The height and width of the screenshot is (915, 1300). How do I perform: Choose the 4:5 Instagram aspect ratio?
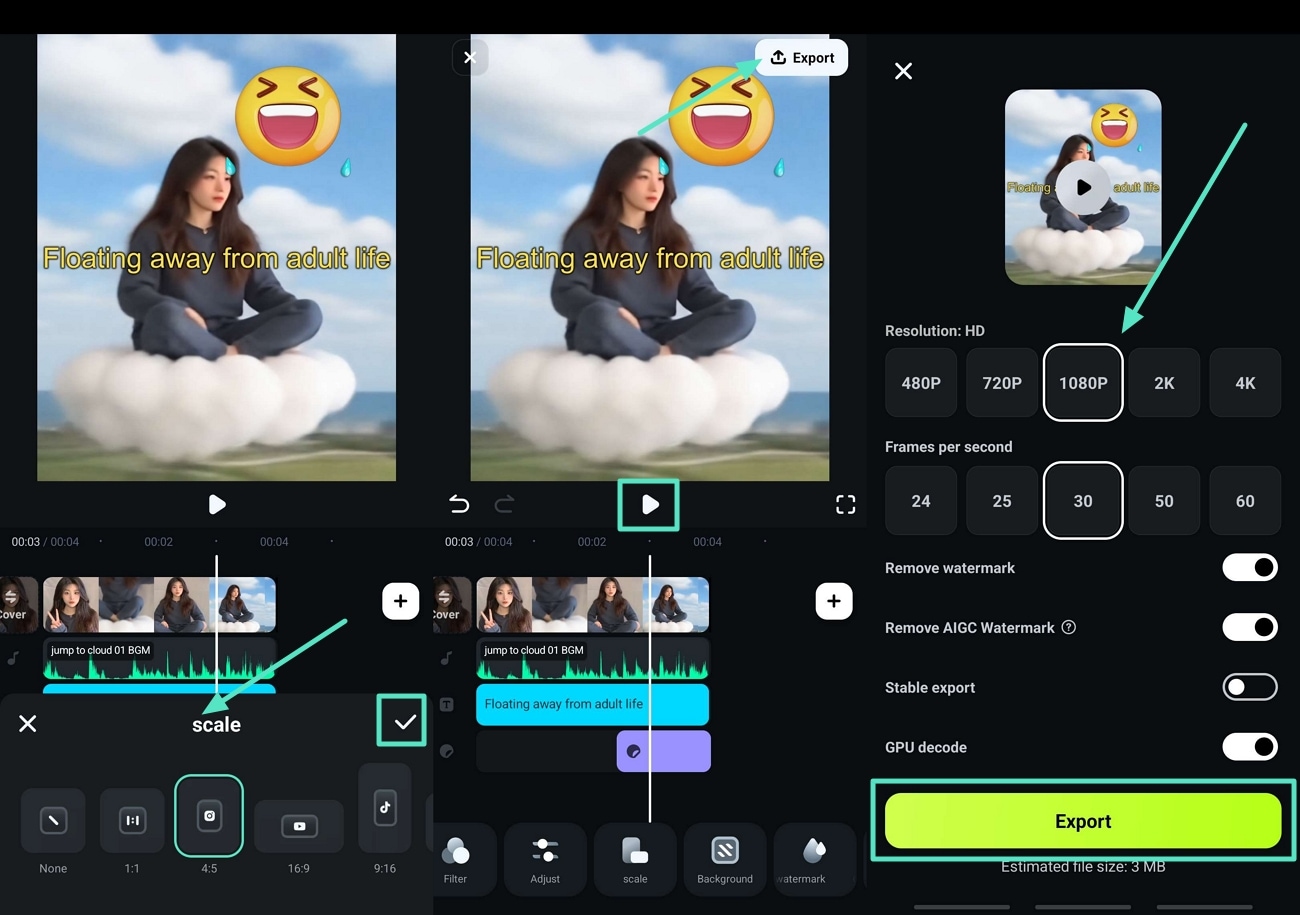point(209,816)
